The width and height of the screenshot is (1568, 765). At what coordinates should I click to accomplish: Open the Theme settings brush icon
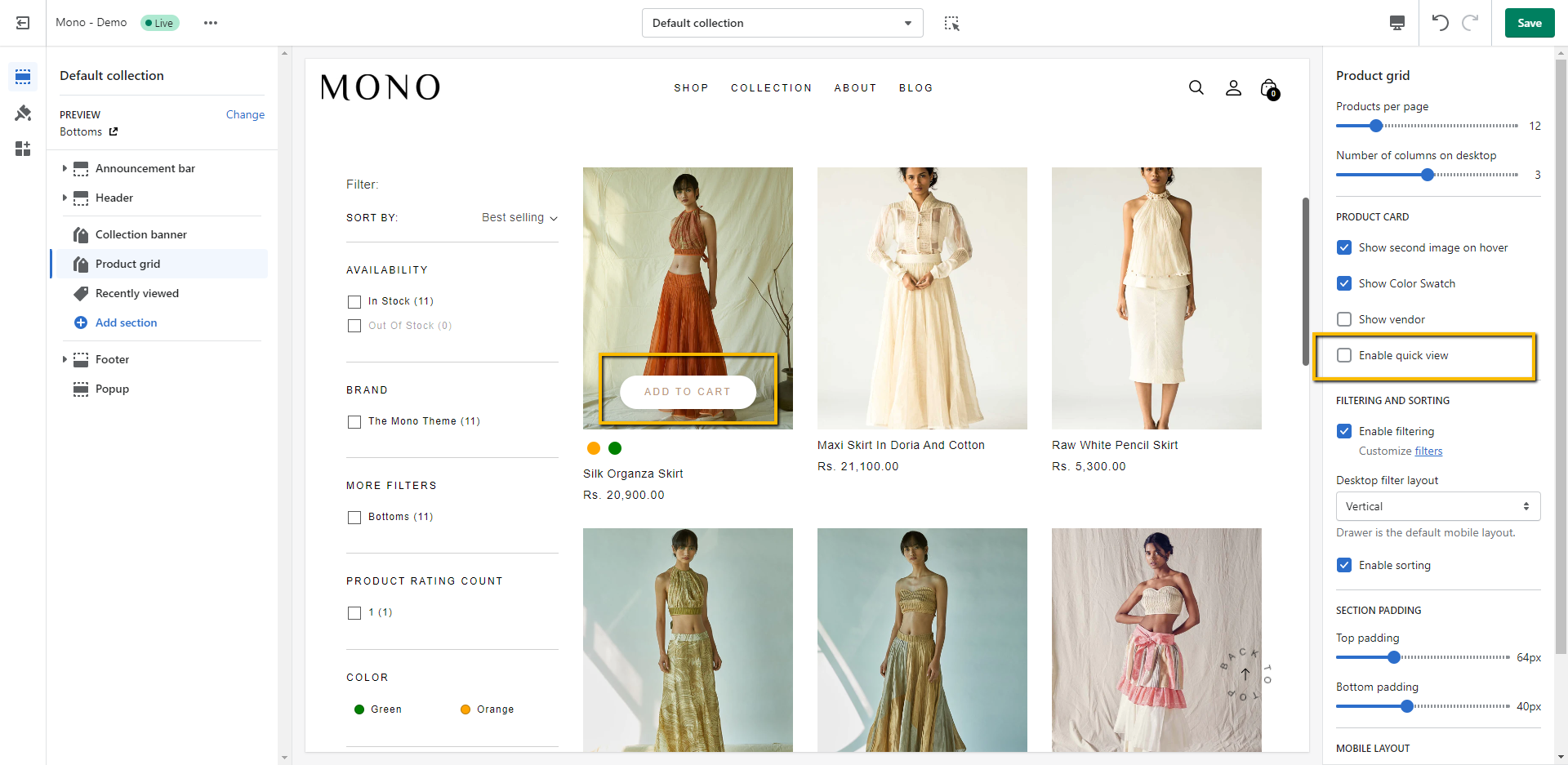tap(23, 113)
